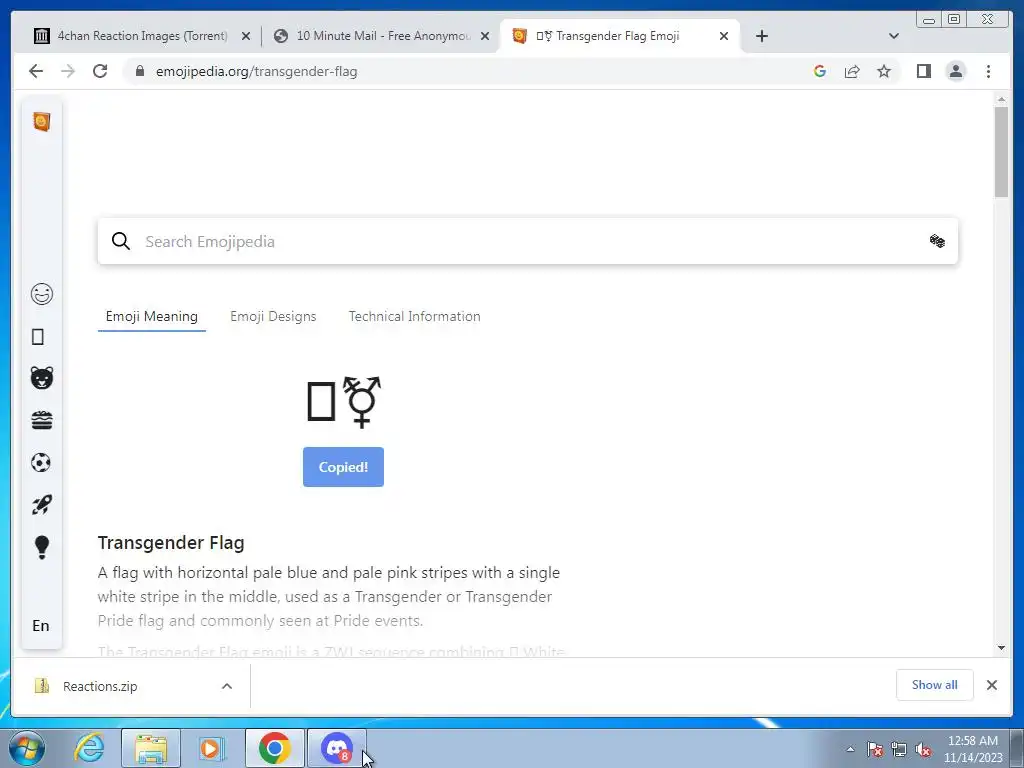
Task: Open Travel & Places rocket icon
Action: [x=41, y=505]
